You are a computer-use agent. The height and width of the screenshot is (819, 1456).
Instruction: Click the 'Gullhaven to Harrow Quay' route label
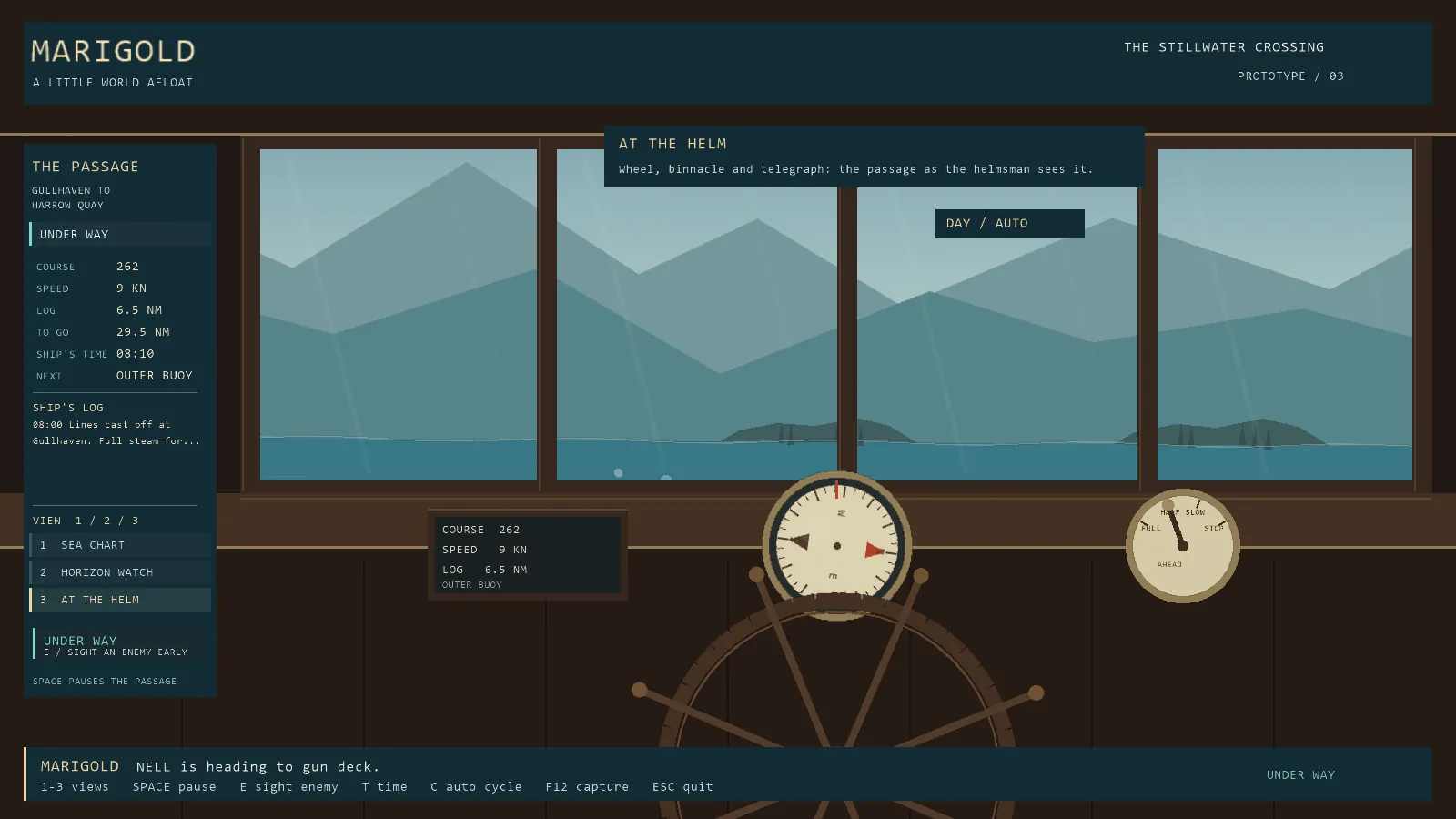pyautogui.click(x=71, y=198)
